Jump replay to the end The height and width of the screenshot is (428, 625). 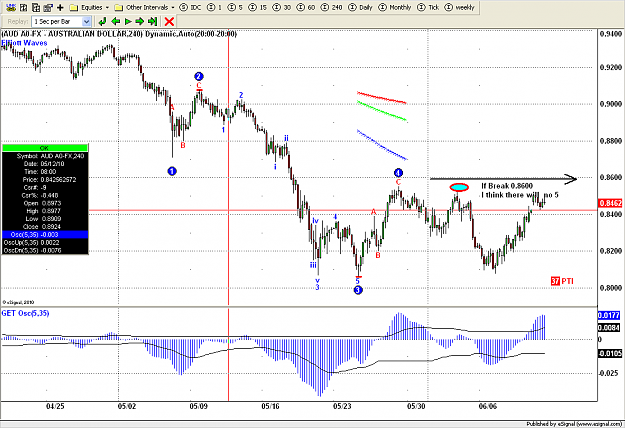point(152,22)
